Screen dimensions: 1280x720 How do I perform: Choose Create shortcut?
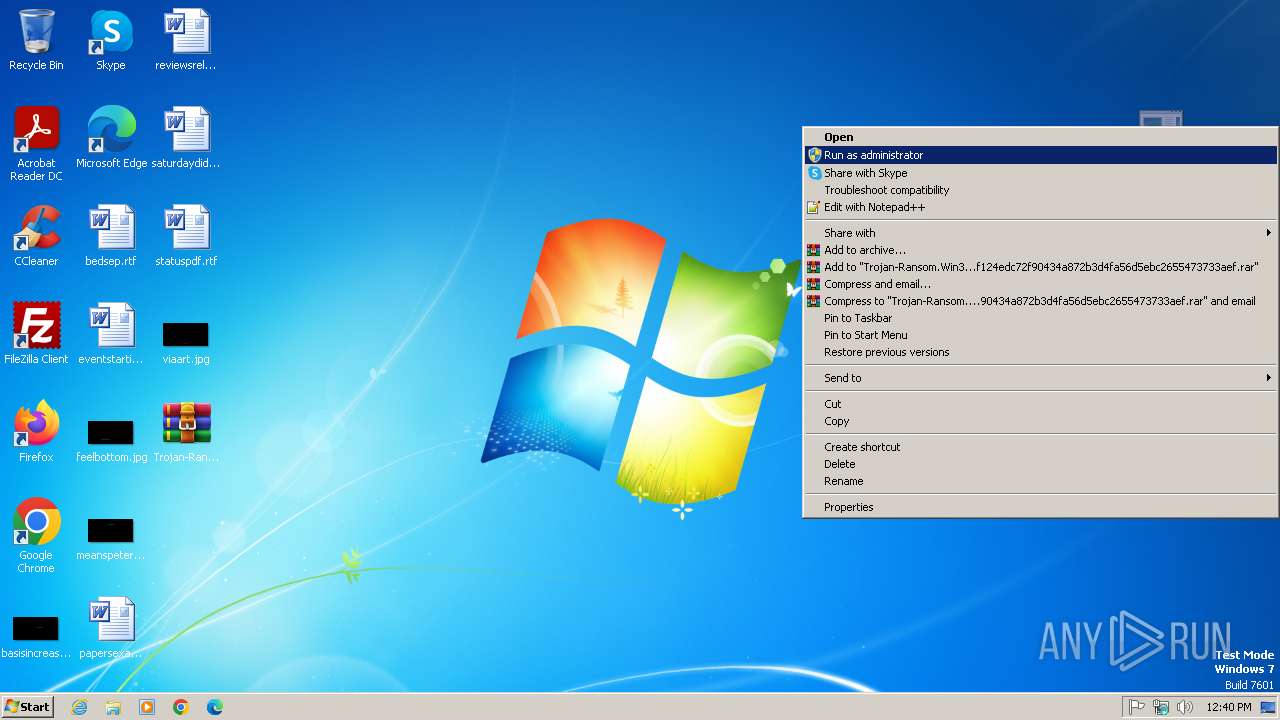1040,447
